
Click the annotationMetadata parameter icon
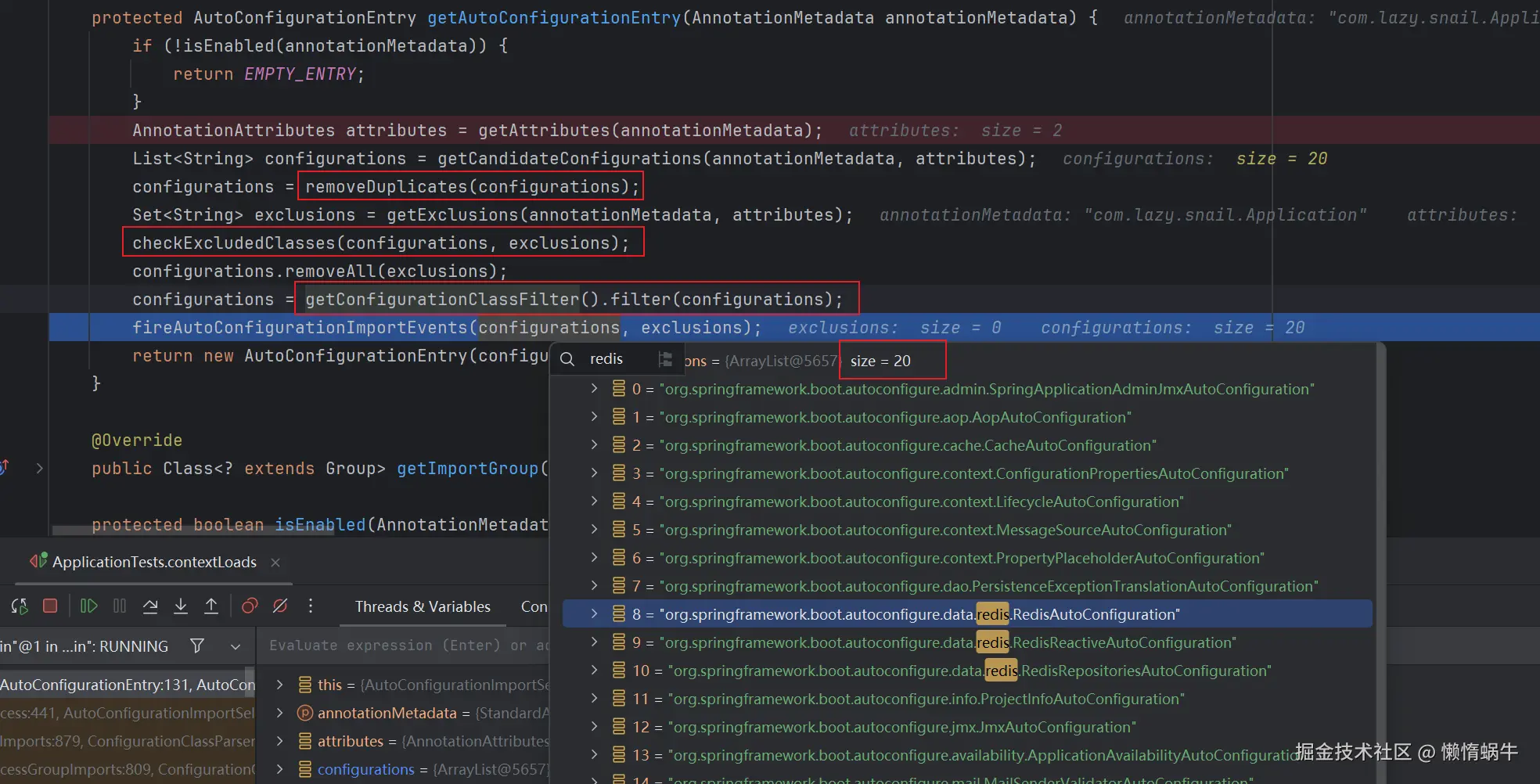tap(305, 713)
